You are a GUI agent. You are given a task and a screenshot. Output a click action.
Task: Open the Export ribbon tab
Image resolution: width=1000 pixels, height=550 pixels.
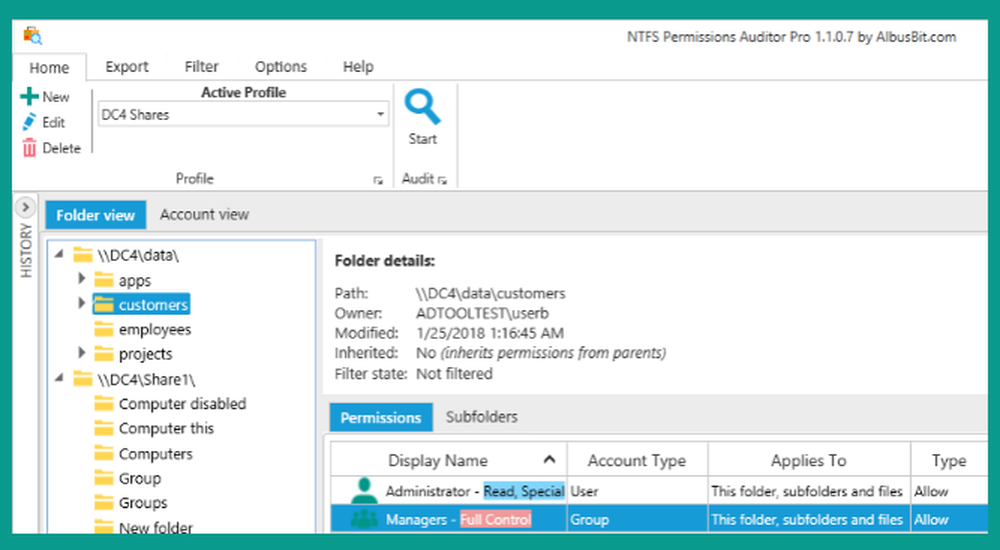click(127, 67)
